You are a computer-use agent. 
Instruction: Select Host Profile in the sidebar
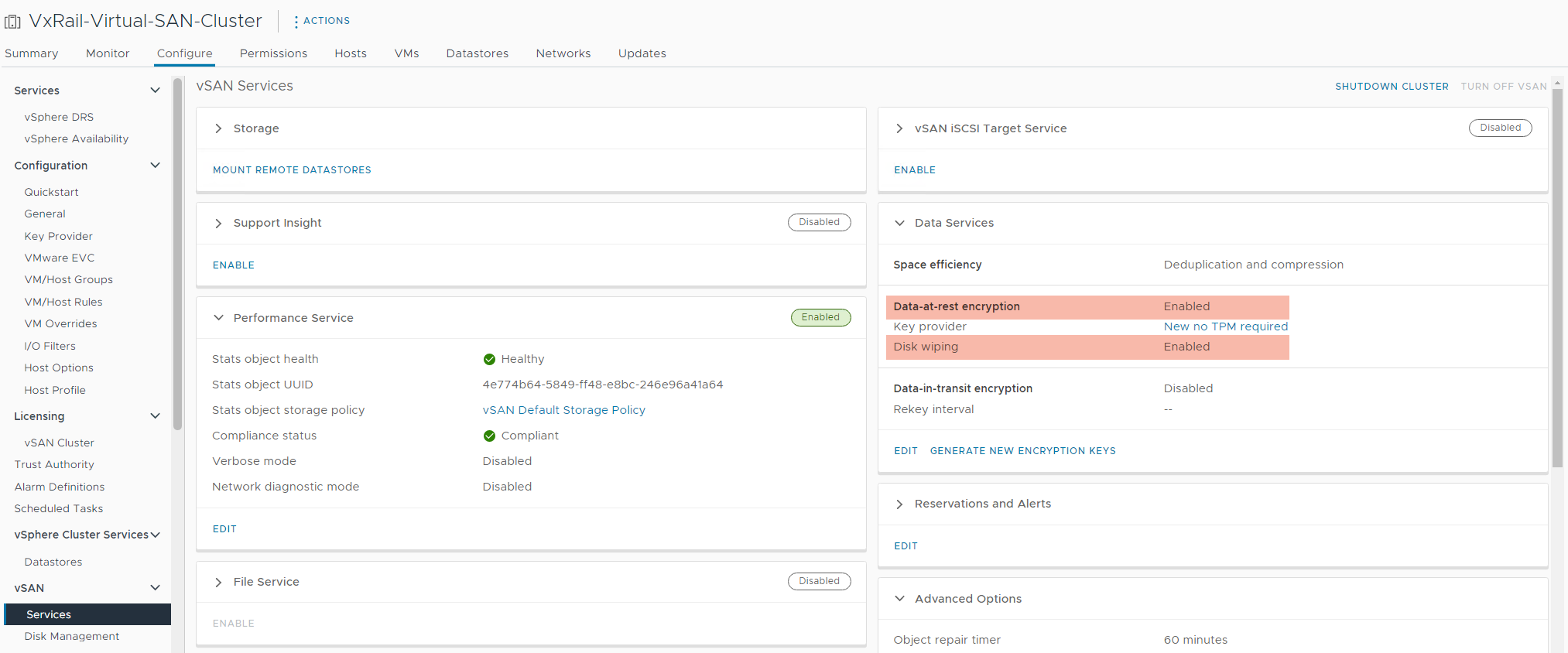click(55, 391)
